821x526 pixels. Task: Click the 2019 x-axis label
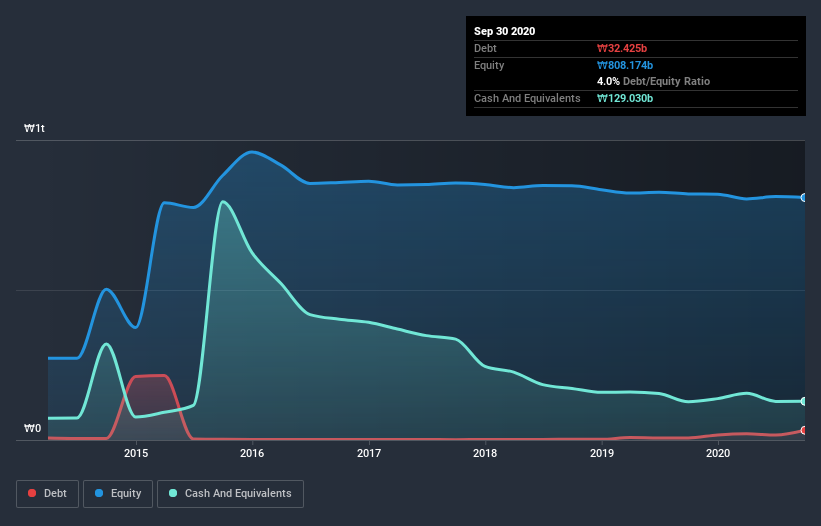602,453
